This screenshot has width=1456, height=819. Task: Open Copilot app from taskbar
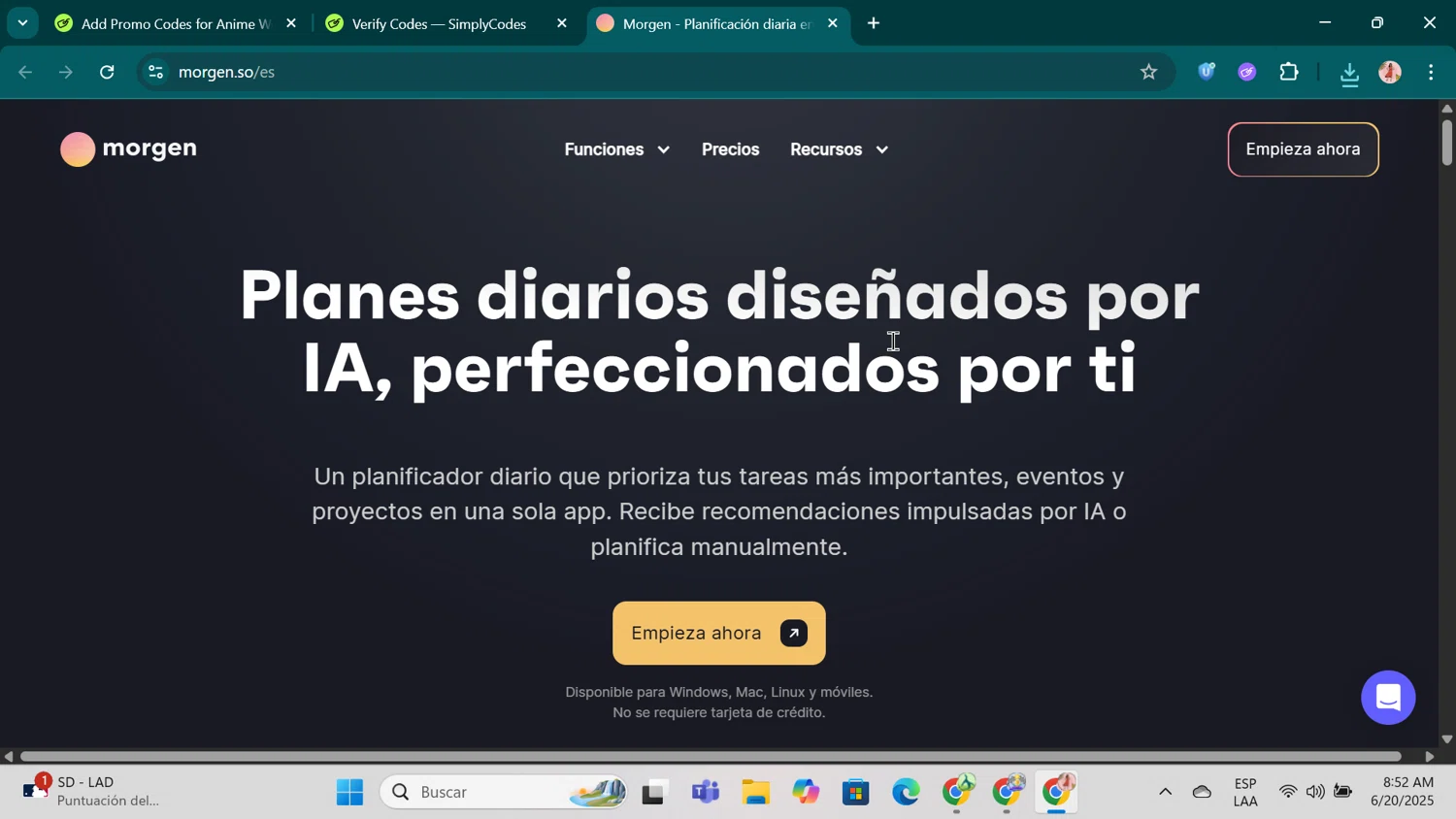[806, 792]
